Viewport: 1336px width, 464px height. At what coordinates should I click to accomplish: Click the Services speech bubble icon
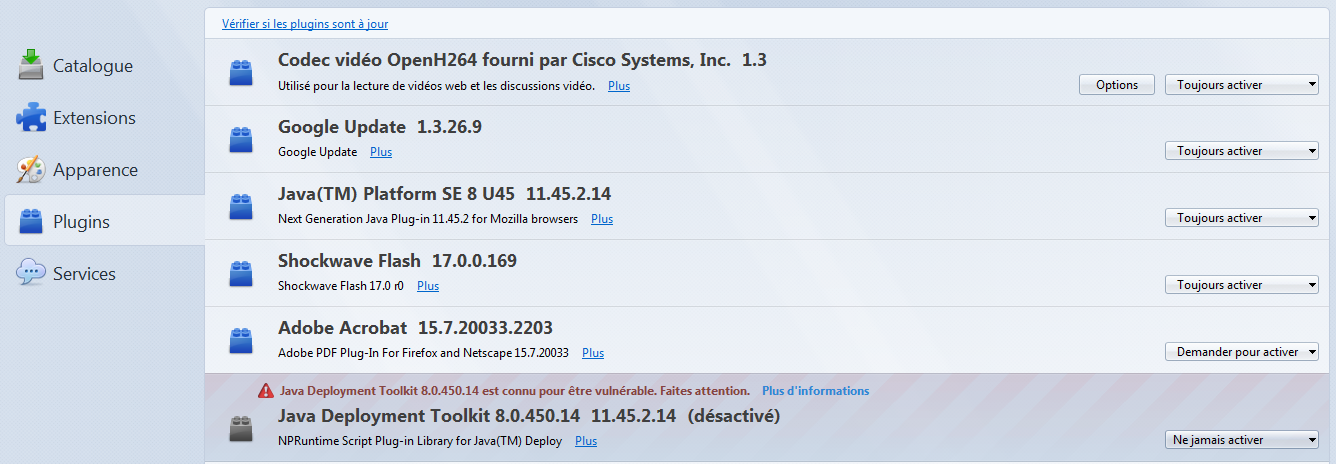tap(31, 273)
